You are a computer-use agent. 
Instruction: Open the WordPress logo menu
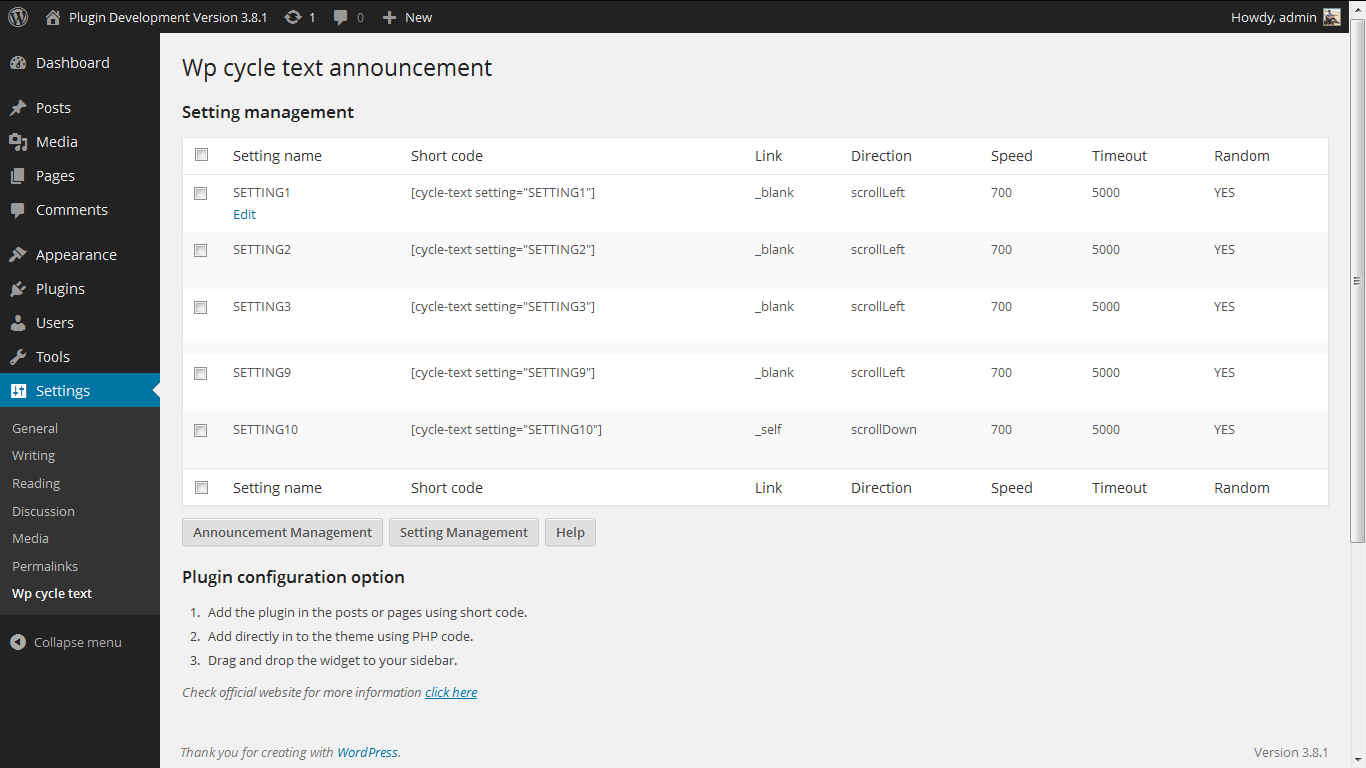tap(18, 17)
